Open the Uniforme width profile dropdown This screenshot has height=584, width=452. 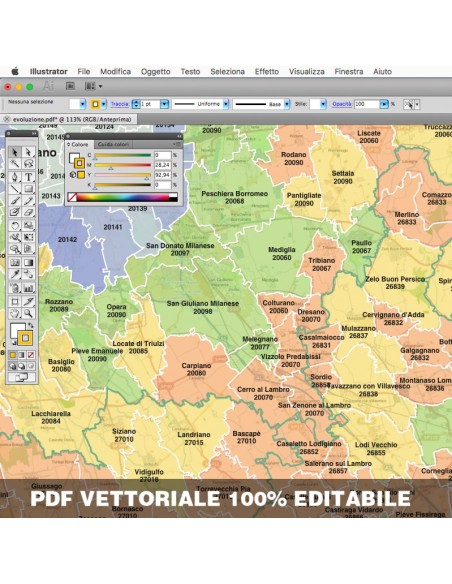point(226,104)
